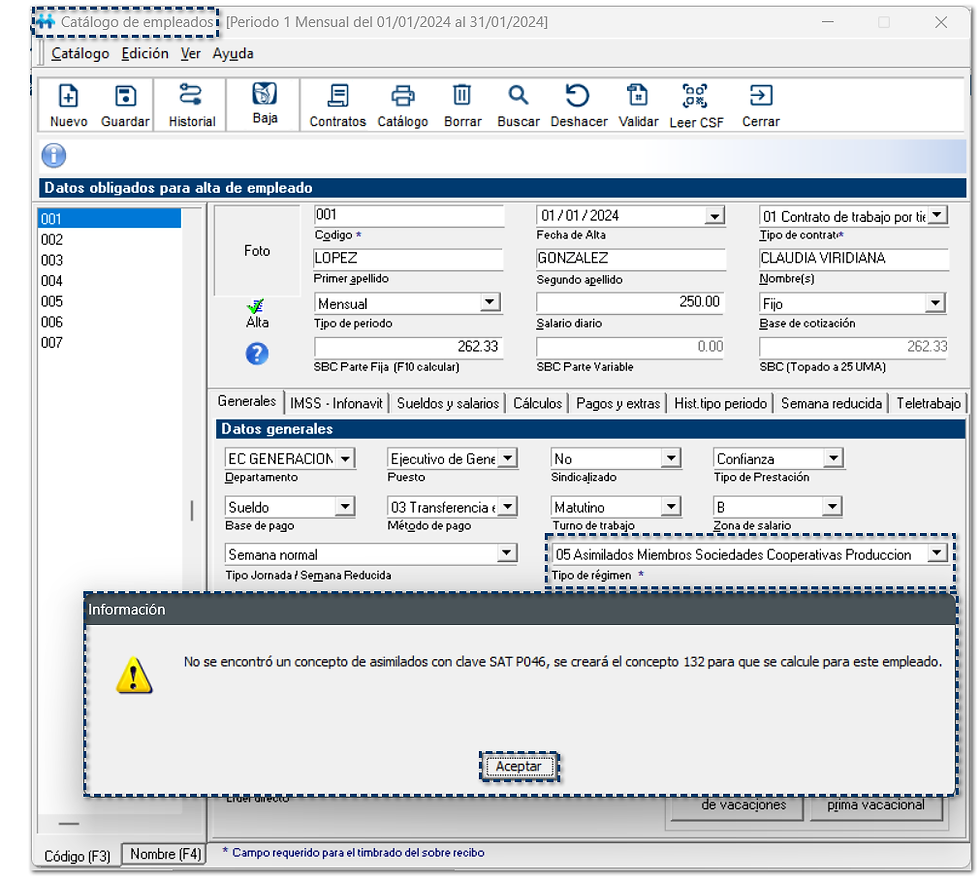Click the Leer CSF scanner icon
Screen dimensions: 980x879
696,97
